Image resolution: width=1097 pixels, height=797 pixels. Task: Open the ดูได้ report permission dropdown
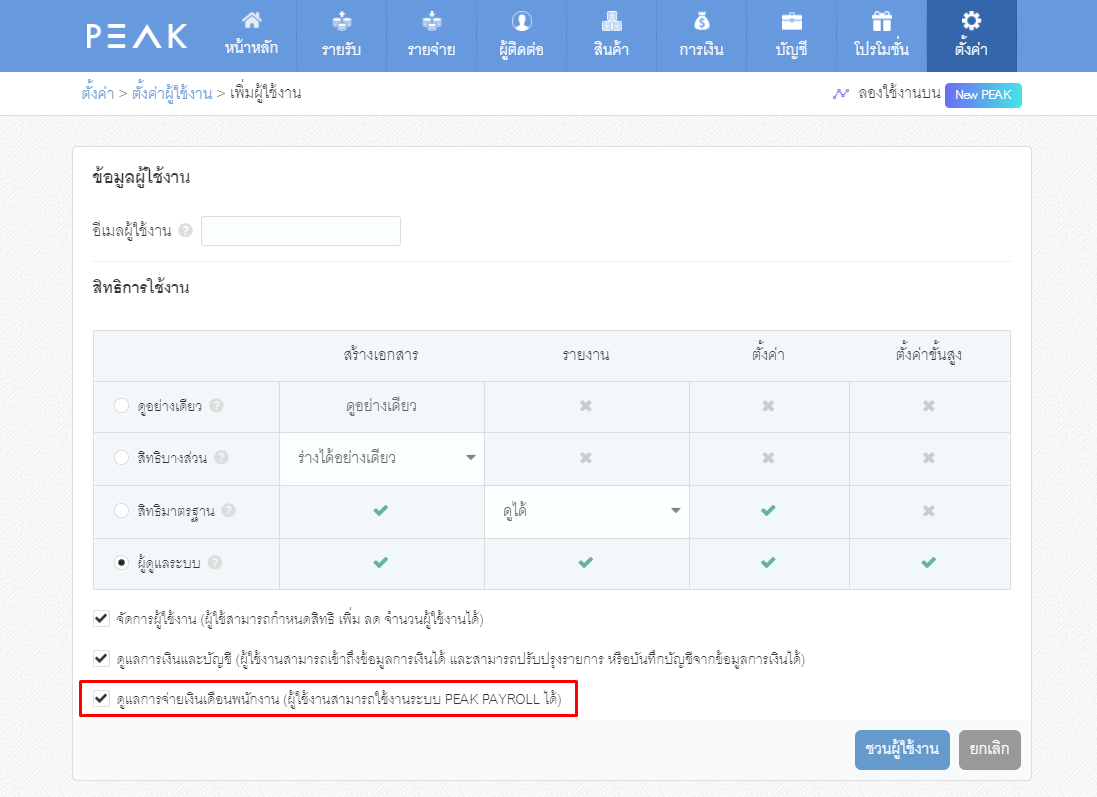pos(587,512)
